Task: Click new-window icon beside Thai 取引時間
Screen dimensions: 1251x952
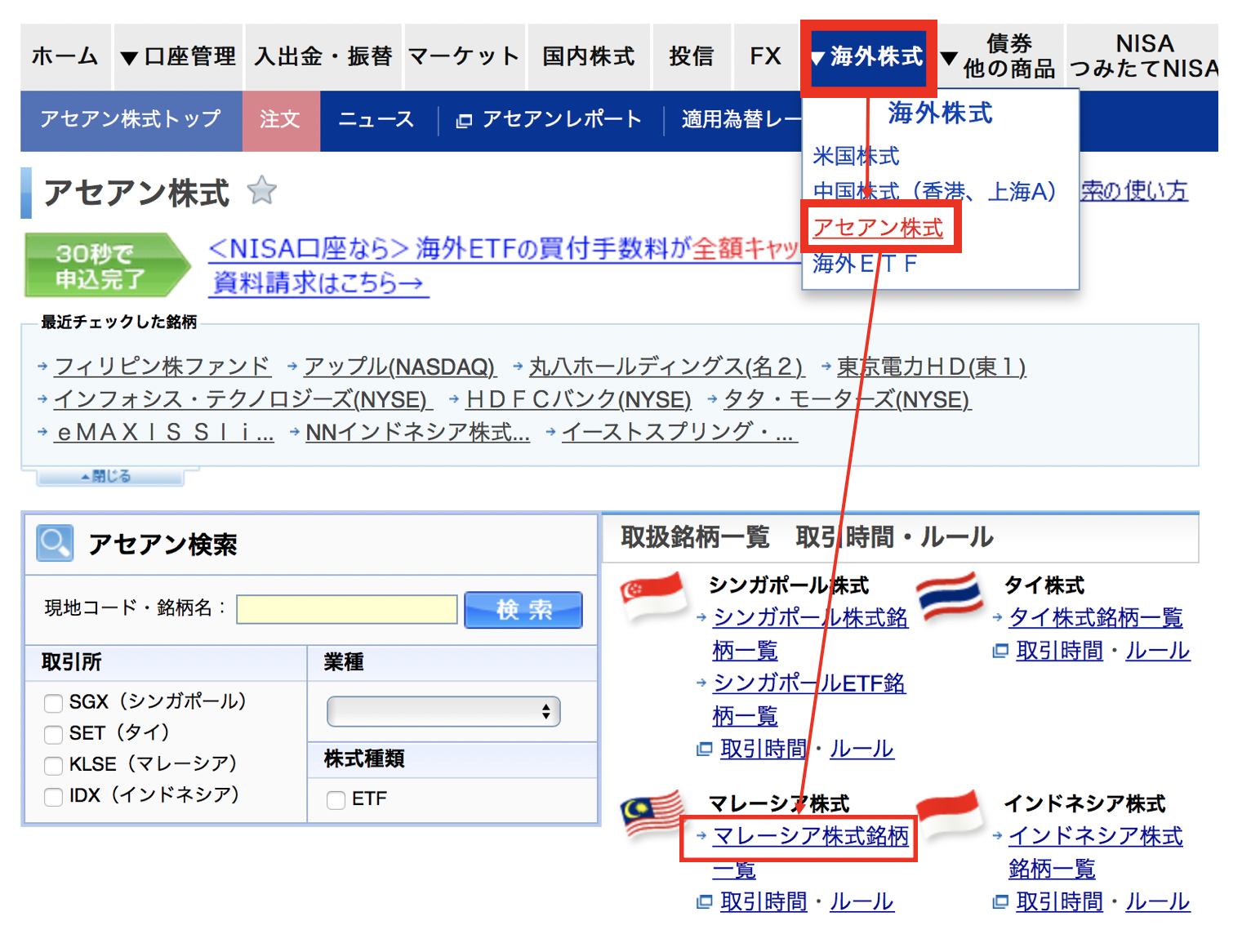Action: 1000,651
